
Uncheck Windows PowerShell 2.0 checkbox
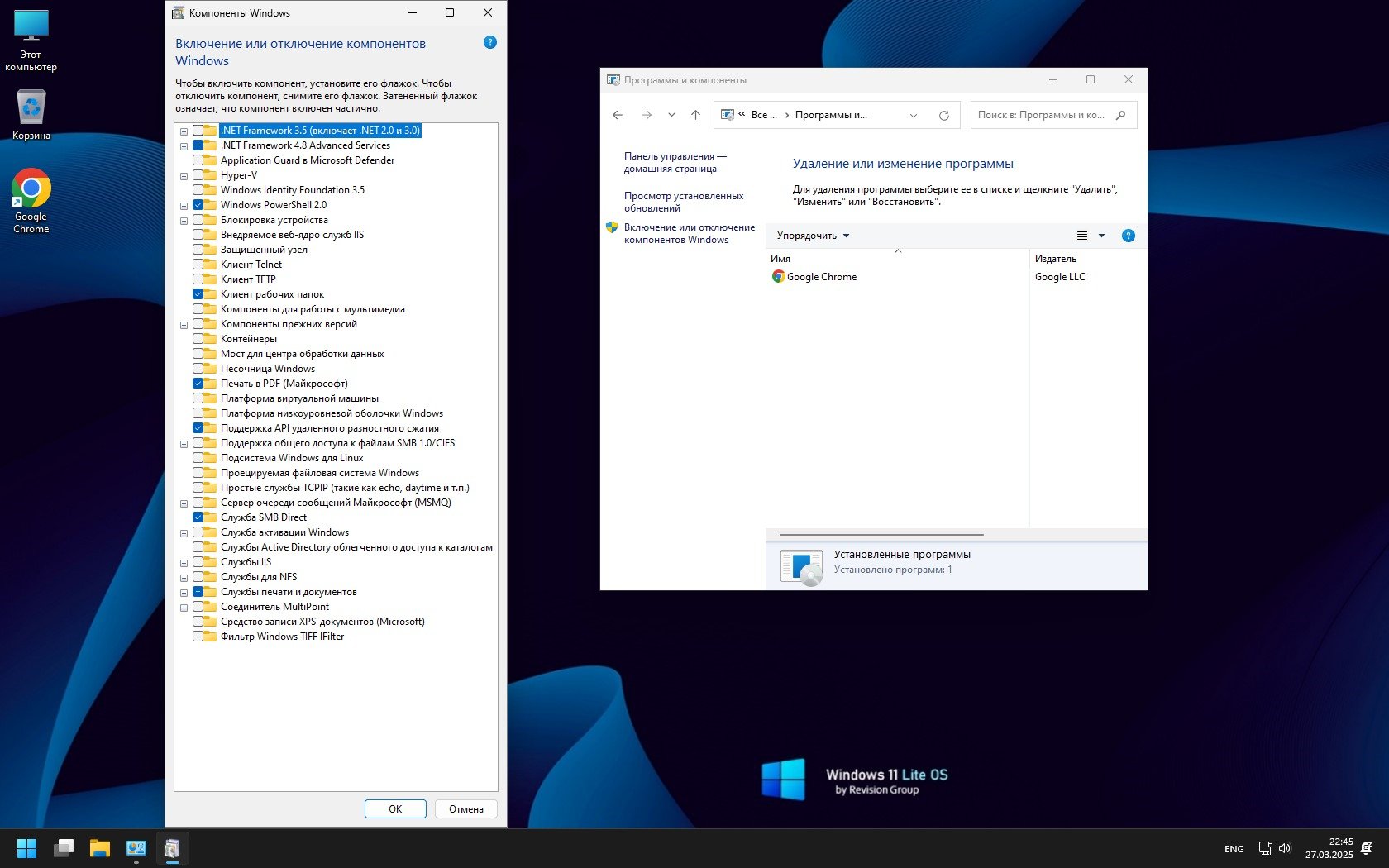pyautogui.click(x=198, y=205)
